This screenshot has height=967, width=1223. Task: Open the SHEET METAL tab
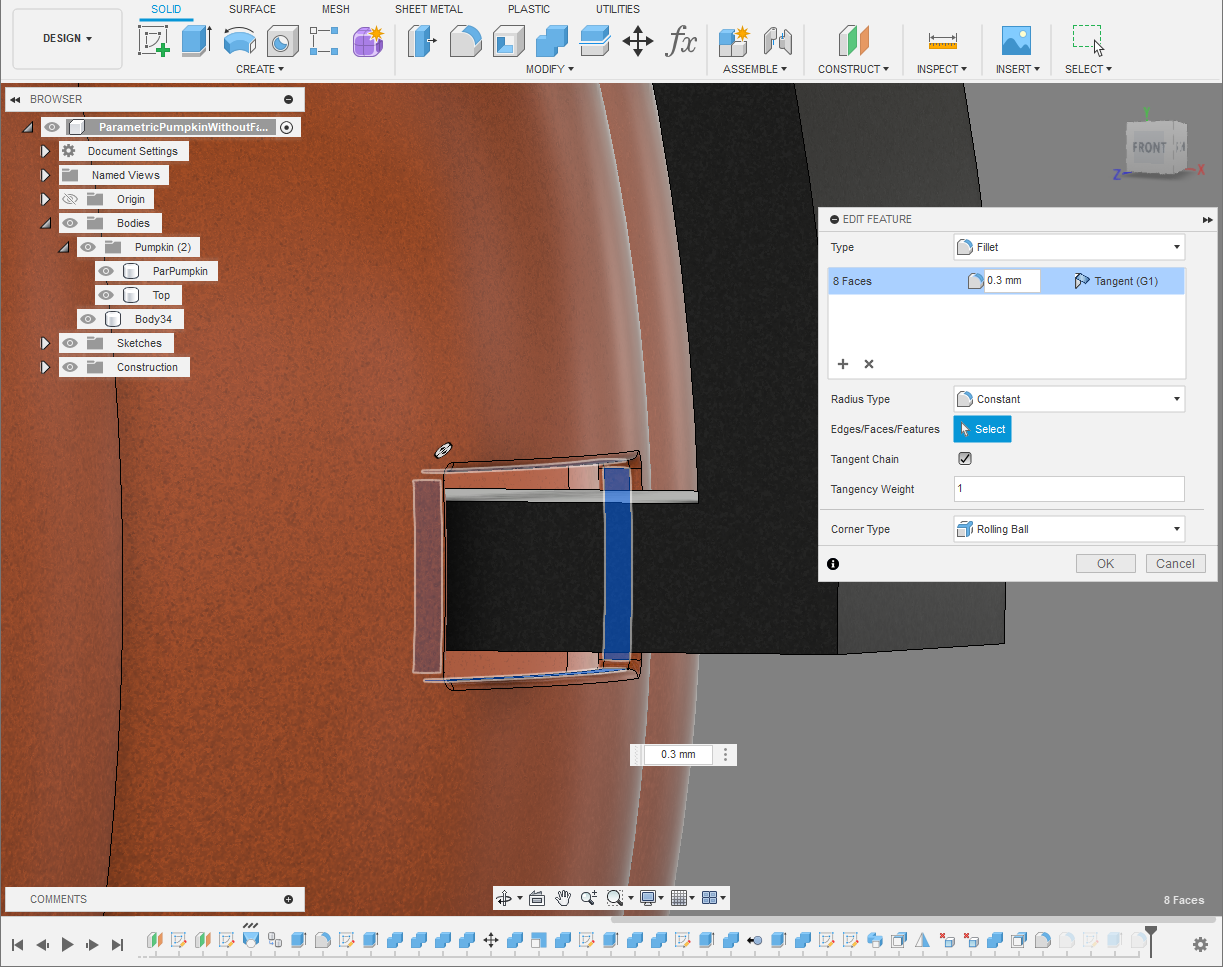429,9
